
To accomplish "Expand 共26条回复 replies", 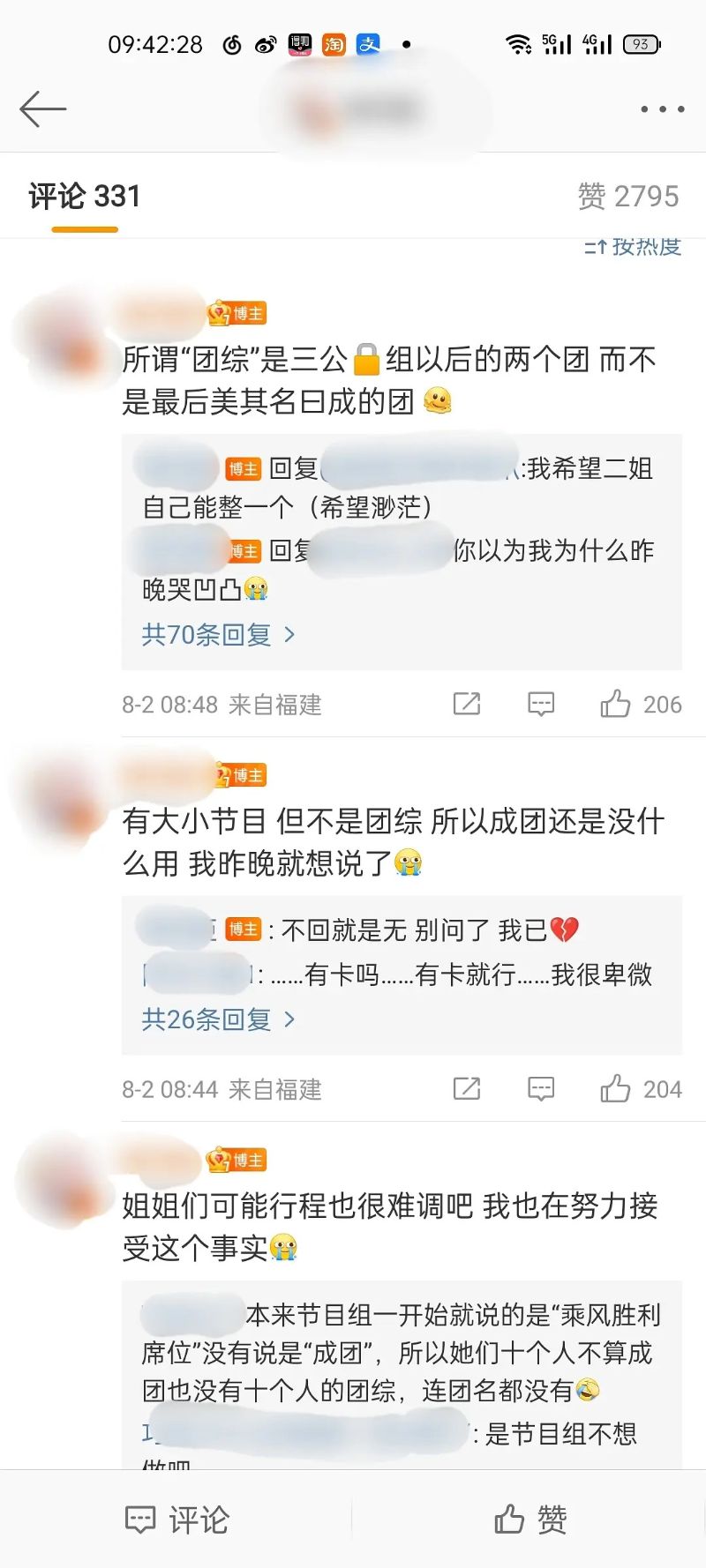I will coord(218,1019).
